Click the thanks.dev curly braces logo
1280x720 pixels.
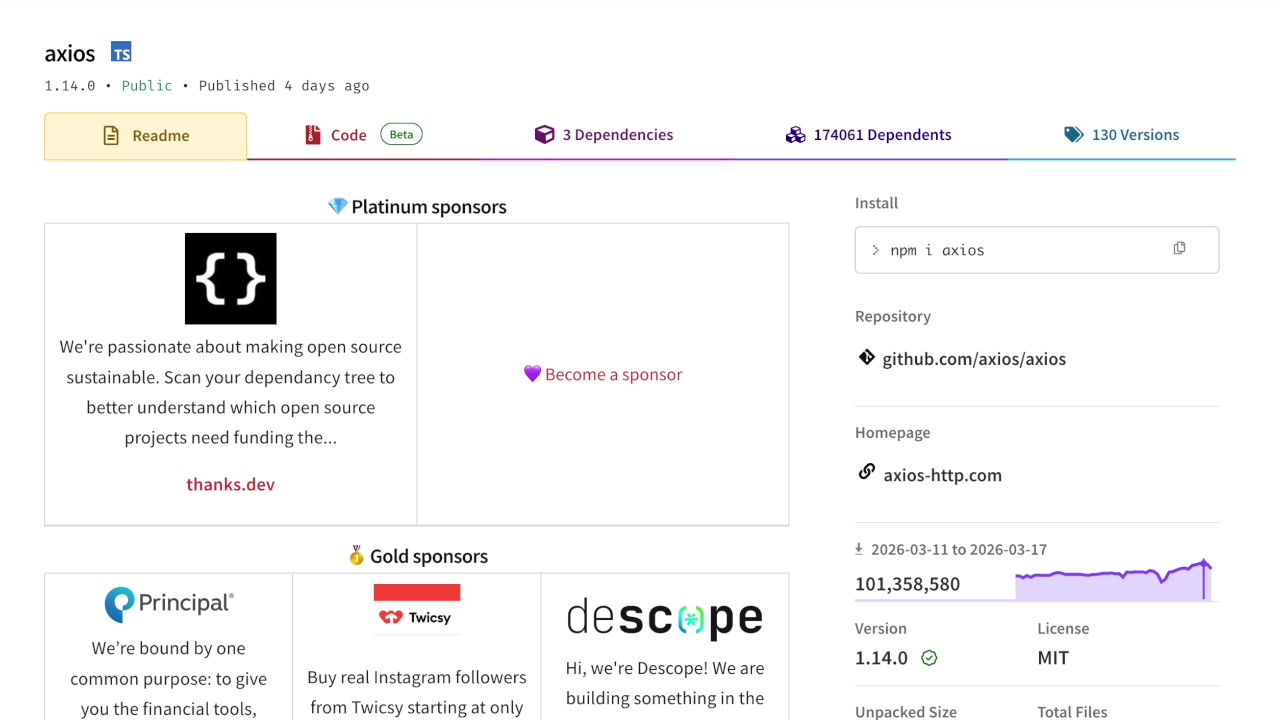[x=230, y=278]
